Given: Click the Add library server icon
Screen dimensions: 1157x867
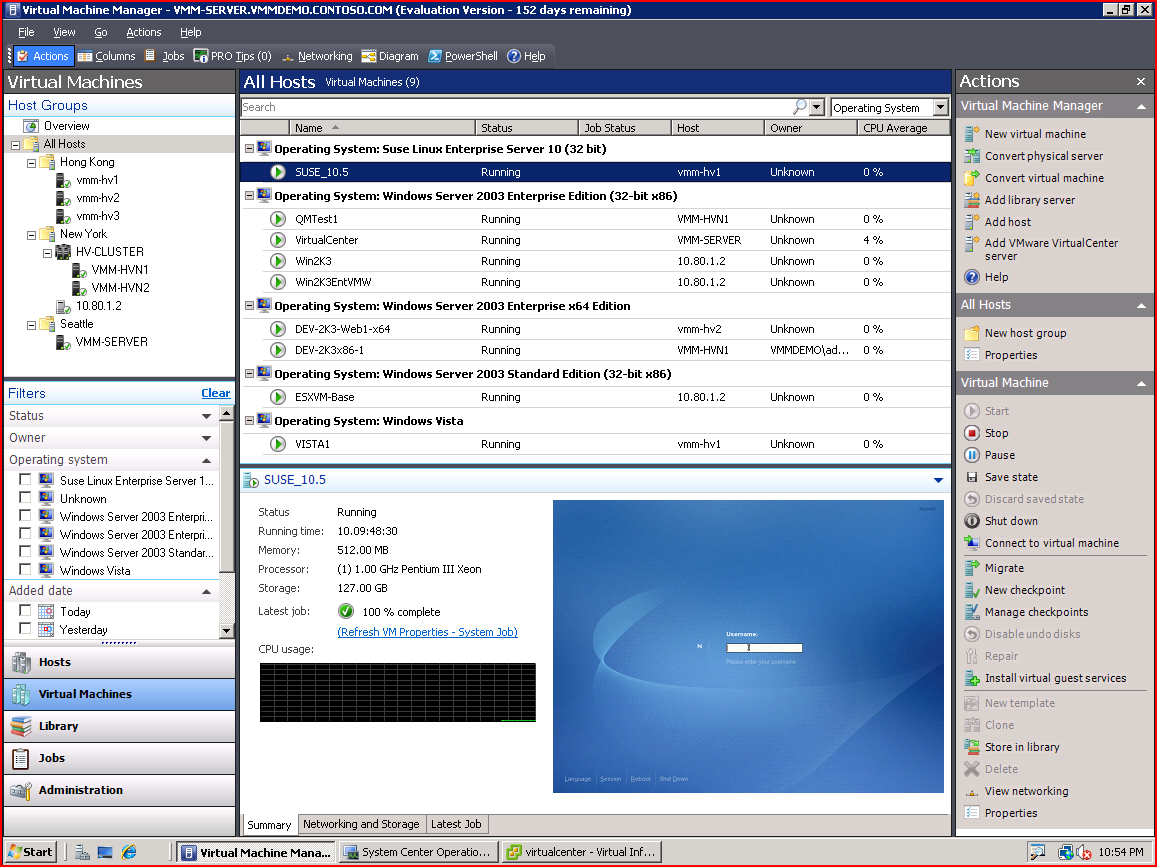Looking at the screenshot, I should [972, 200].
